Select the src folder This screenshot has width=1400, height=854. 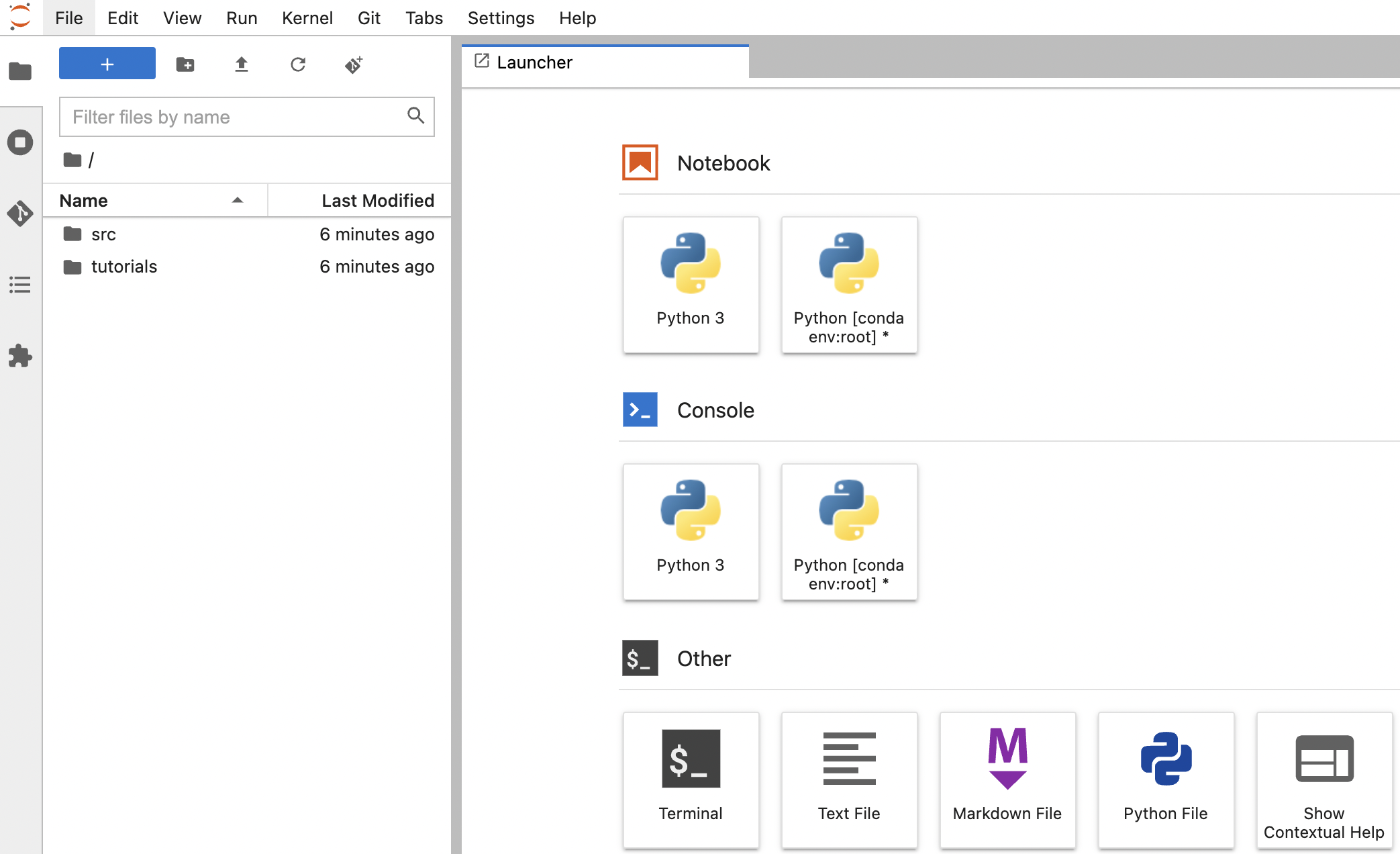click(x=247, y=234)
